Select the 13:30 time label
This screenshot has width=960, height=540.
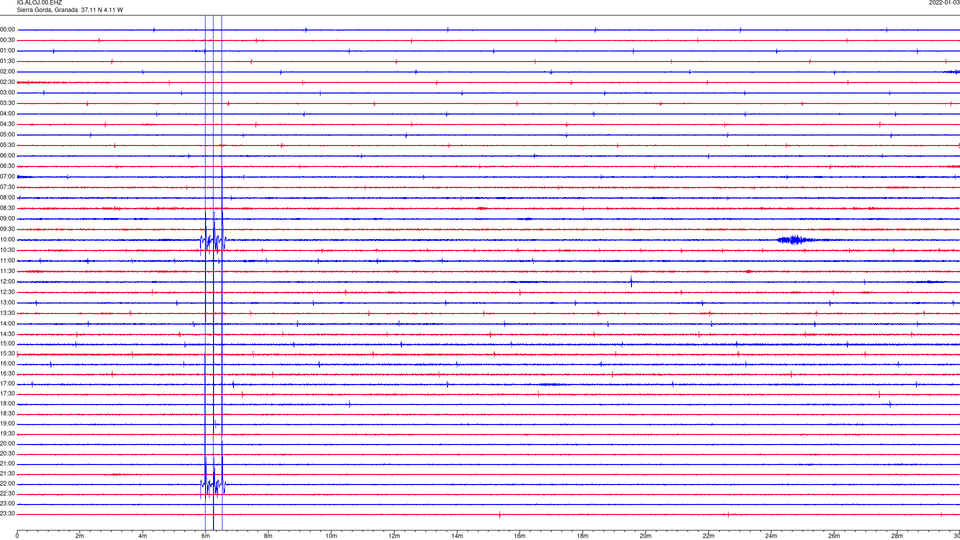(8, 313)
